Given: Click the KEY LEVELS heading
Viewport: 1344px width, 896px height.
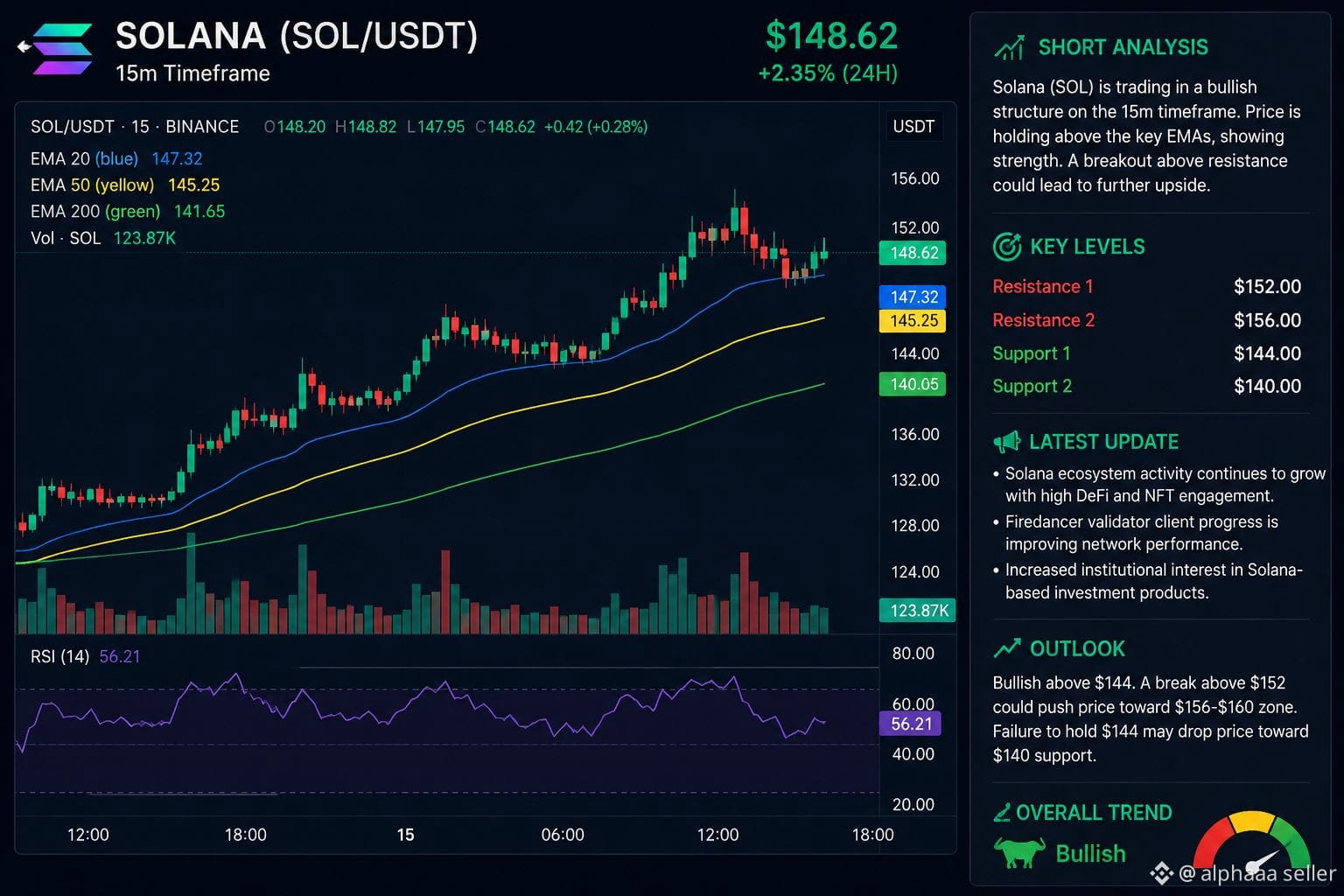Looking at the screenshot, I should coord(1087,247).
